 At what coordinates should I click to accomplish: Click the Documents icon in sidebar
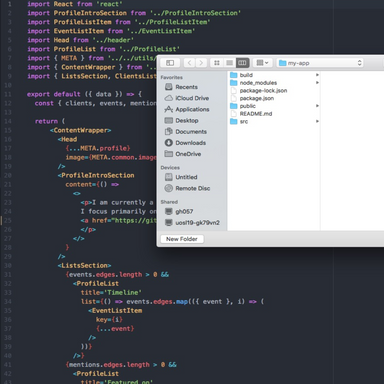[x=169, y=131]
